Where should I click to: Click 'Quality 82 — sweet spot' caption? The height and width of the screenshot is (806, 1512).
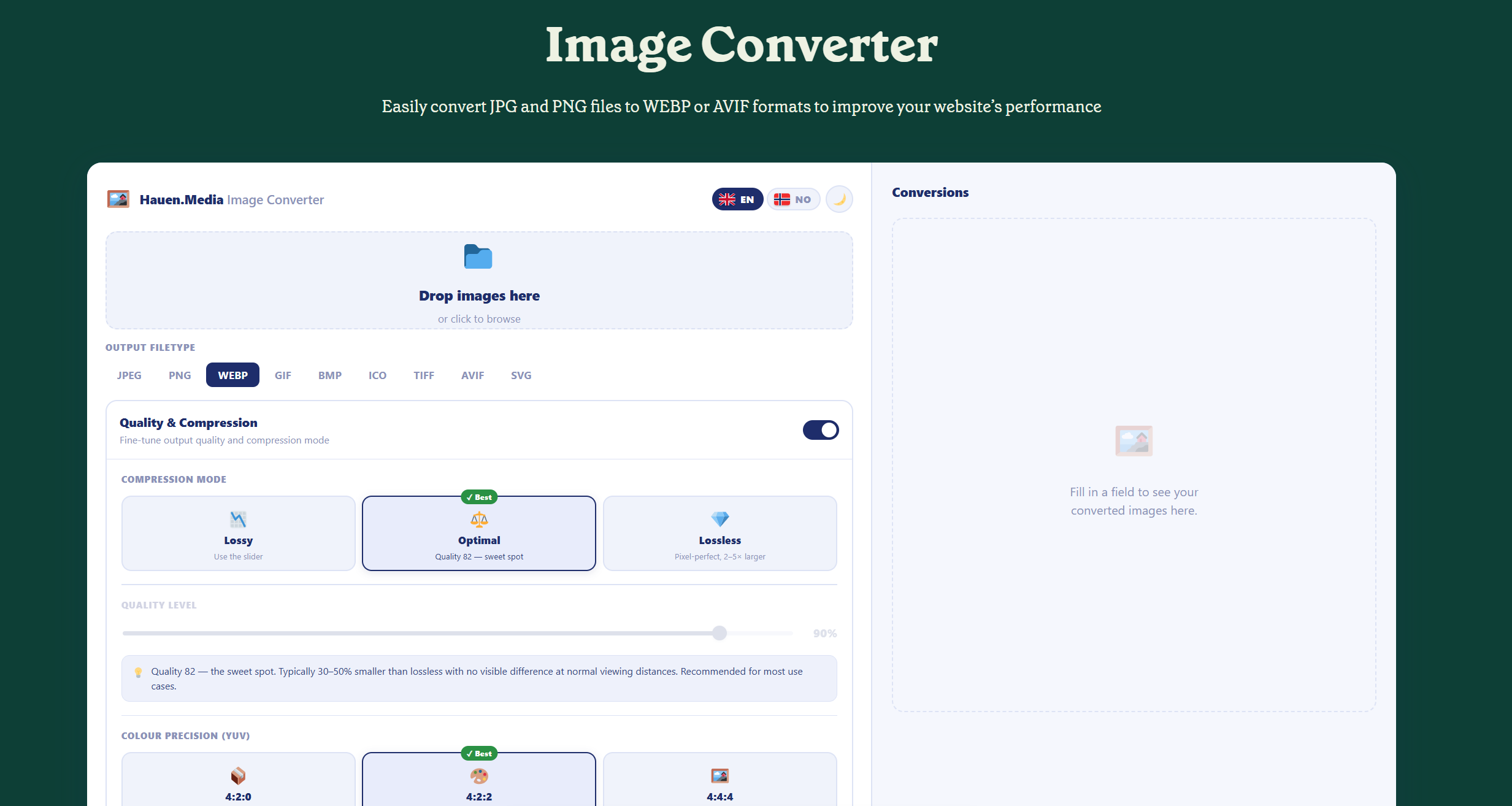479,556
